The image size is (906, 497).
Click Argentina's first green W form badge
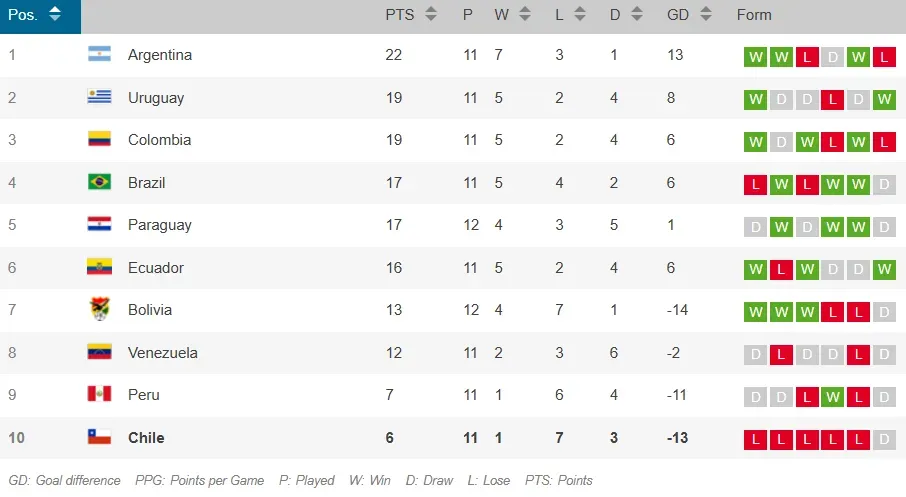755,56
